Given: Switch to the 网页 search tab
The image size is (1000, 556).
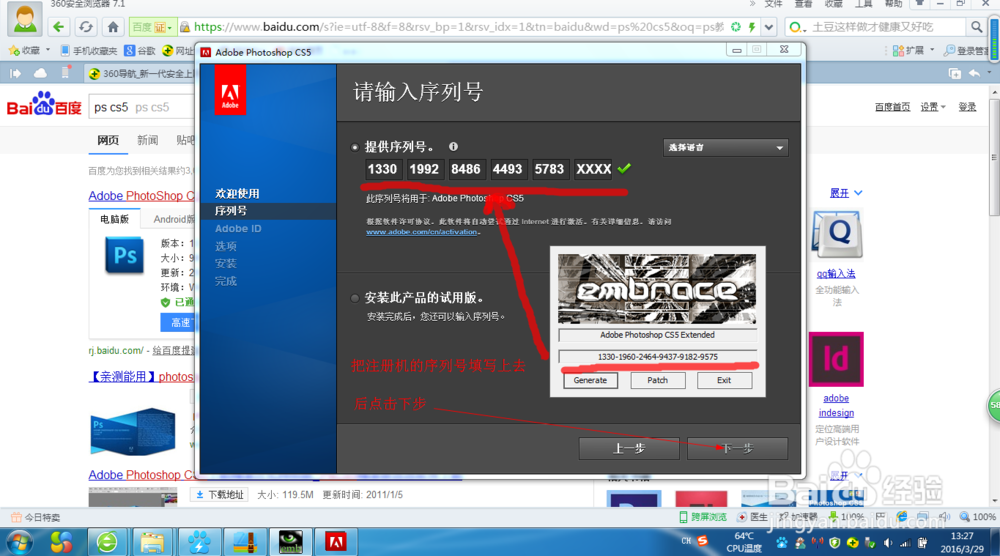Looking at the screenshot, I should 108,140.
